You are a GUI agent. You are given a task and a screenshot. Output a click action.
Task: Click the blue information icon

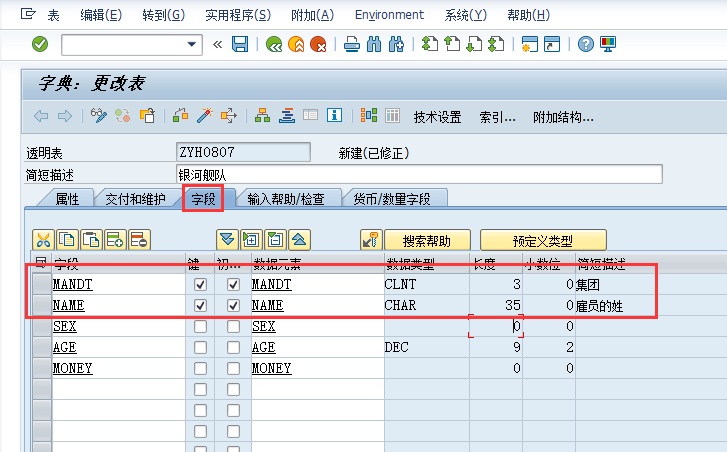coord(334,115)
